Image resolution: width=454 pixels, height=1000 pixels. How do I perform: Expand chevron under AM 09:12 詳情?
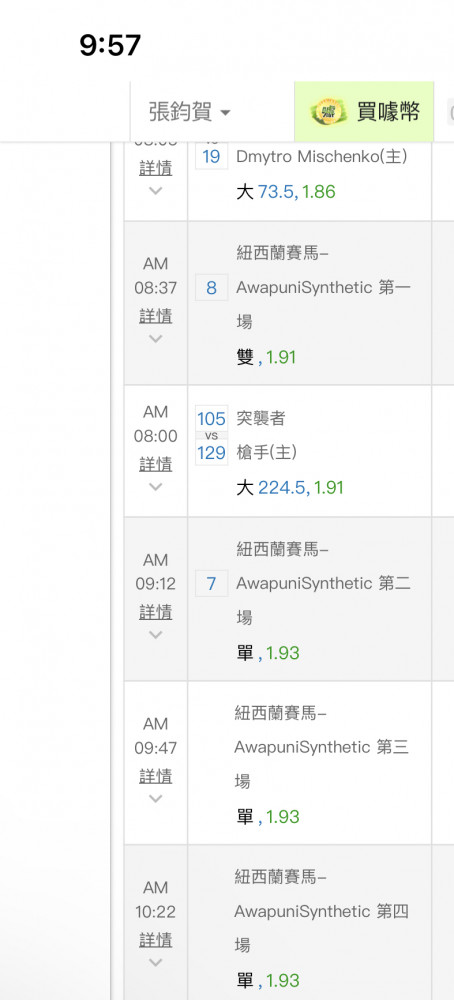156,635
